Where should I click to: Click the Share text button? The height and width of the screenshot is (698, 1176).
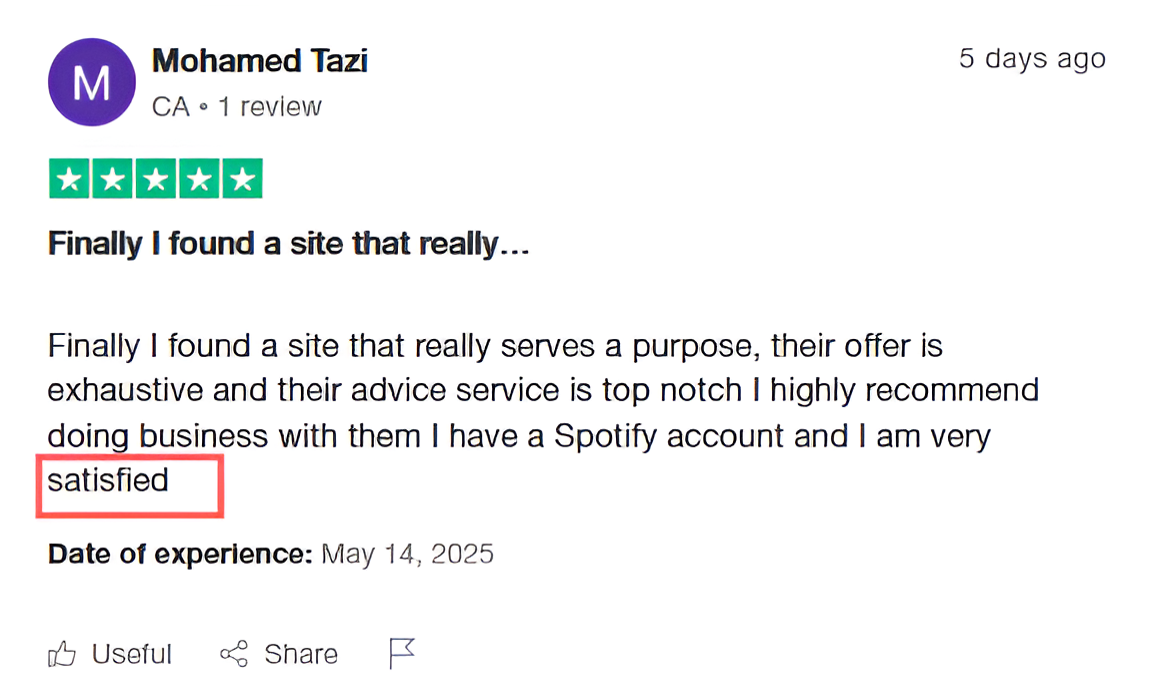[x=301, y=654]
